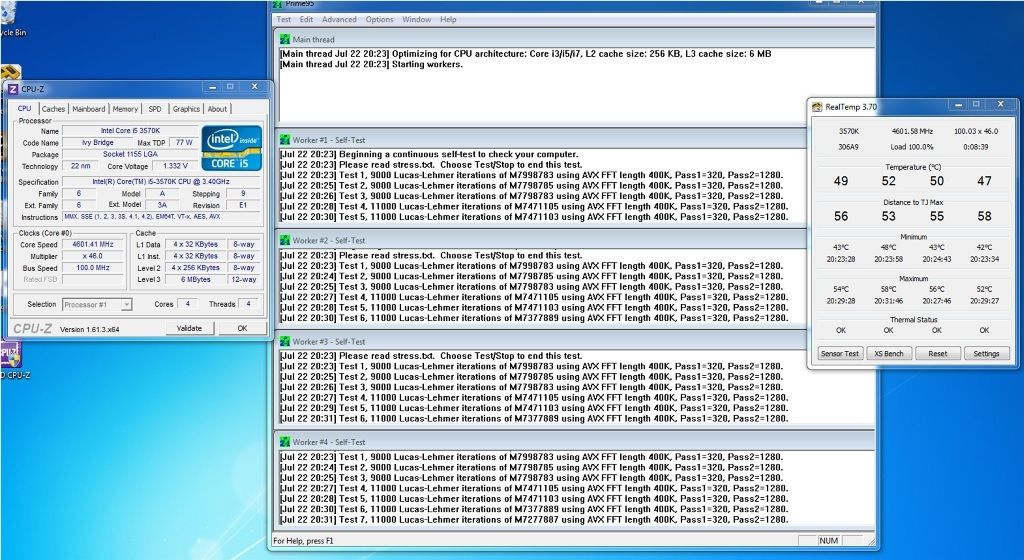Image resolution: width=1024 pixels, height=560 pixels.
Task: Click the CPU-Z title bar icon
Action: pos(12,89)
